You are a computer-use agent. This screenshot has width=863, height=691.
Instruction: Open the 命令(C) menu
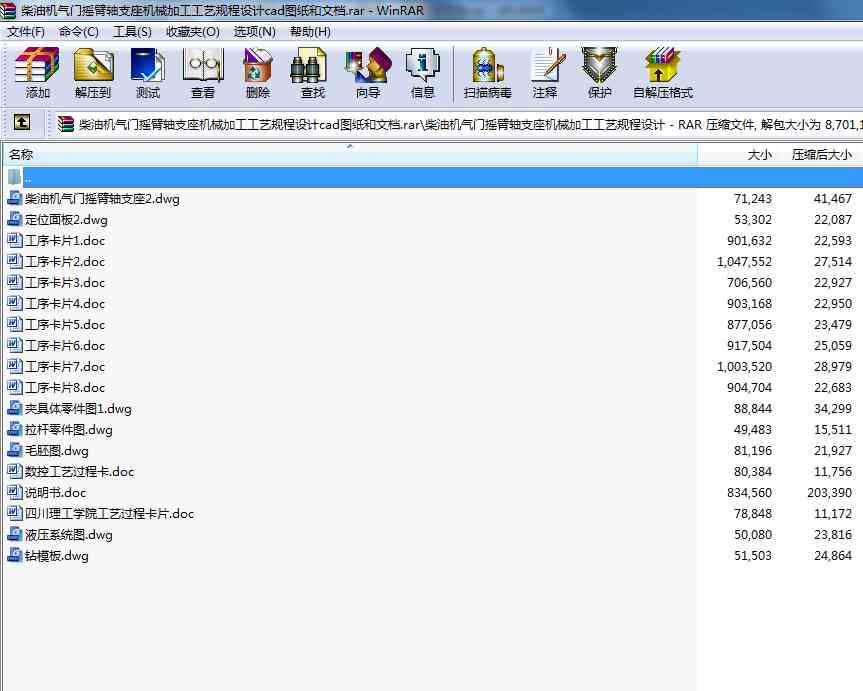tap(79, 32)
